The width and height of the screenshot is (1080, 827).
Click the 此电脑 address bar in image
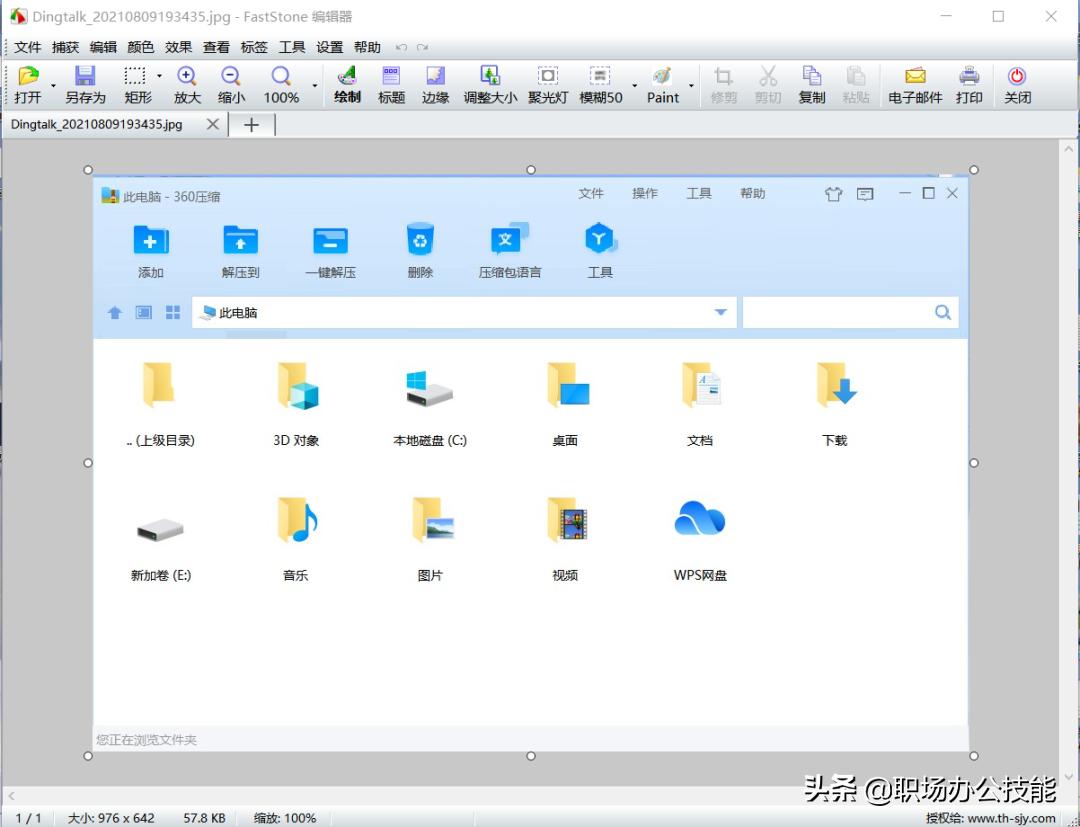point(464,313)
